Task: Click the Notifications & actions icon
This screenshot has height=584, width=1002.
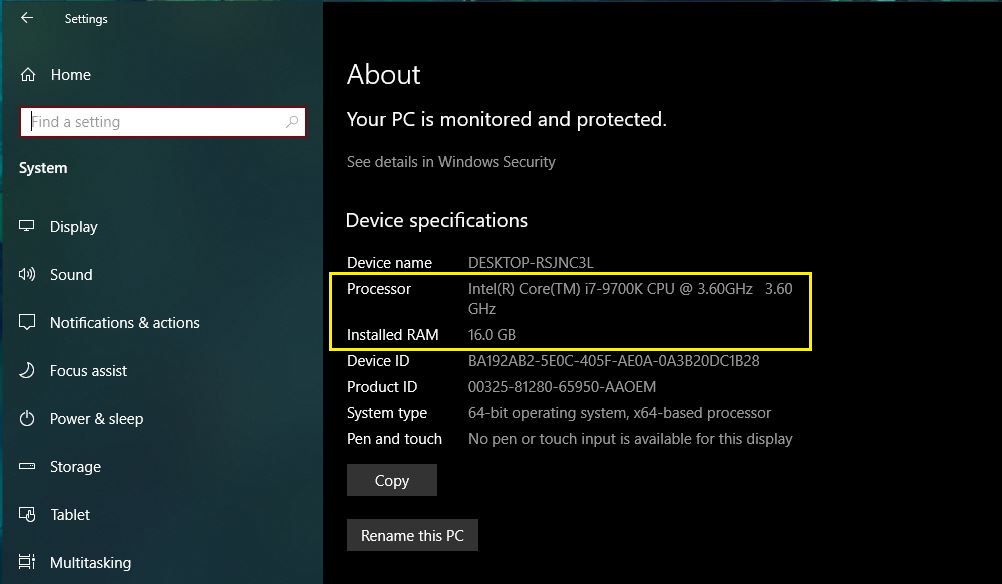Action: click(x=28, y=323)
